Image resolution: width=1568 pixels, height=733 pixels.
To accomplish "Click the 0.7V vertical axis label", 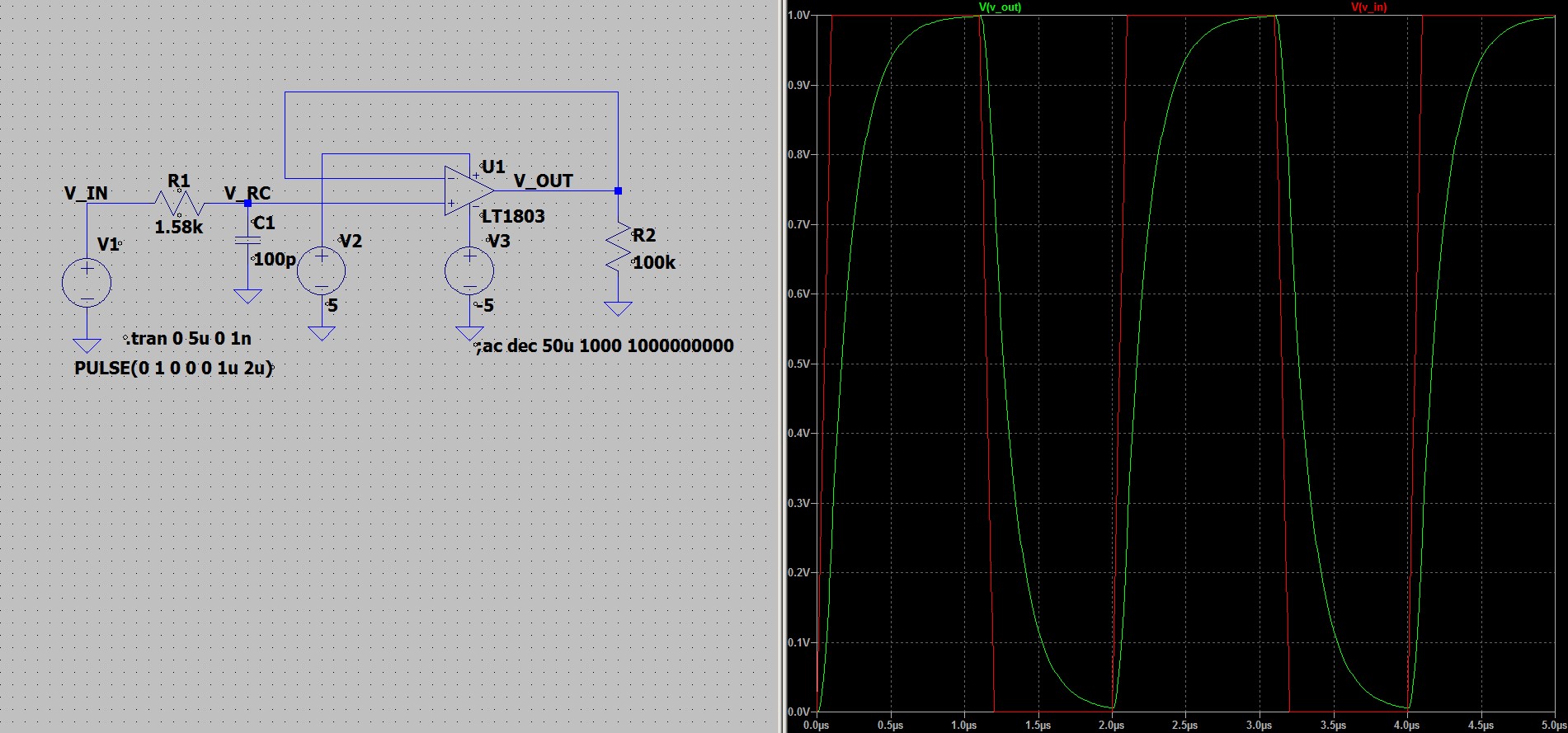I will (x=798, y=224).
